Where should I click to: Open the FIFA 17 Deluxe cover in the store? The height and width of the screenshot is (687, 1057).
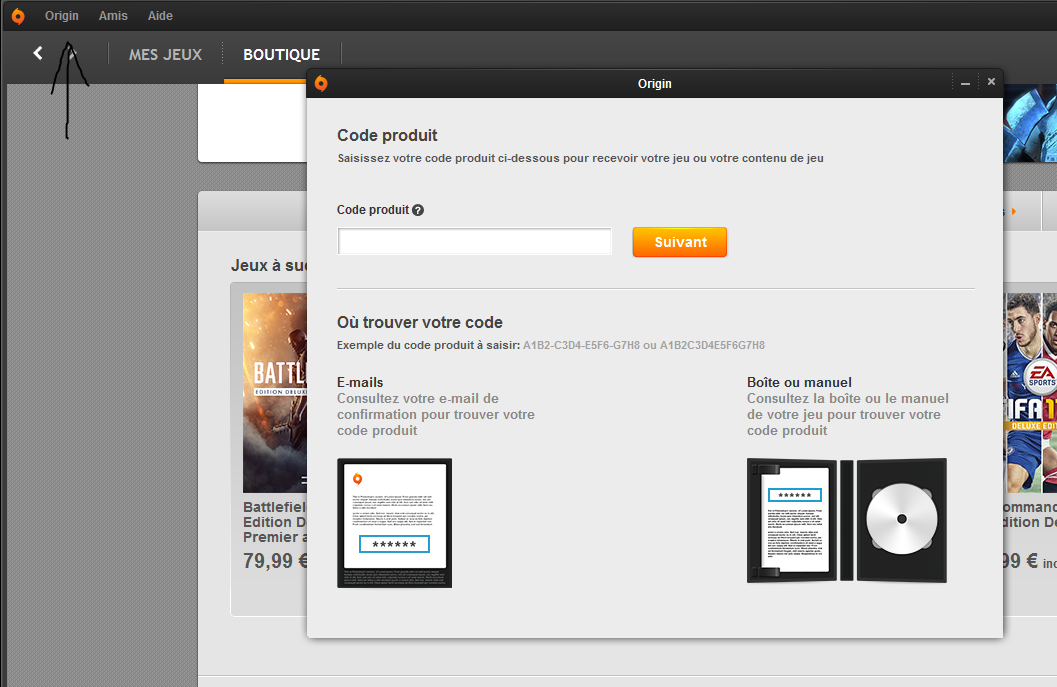click(x=1031, y=392)
